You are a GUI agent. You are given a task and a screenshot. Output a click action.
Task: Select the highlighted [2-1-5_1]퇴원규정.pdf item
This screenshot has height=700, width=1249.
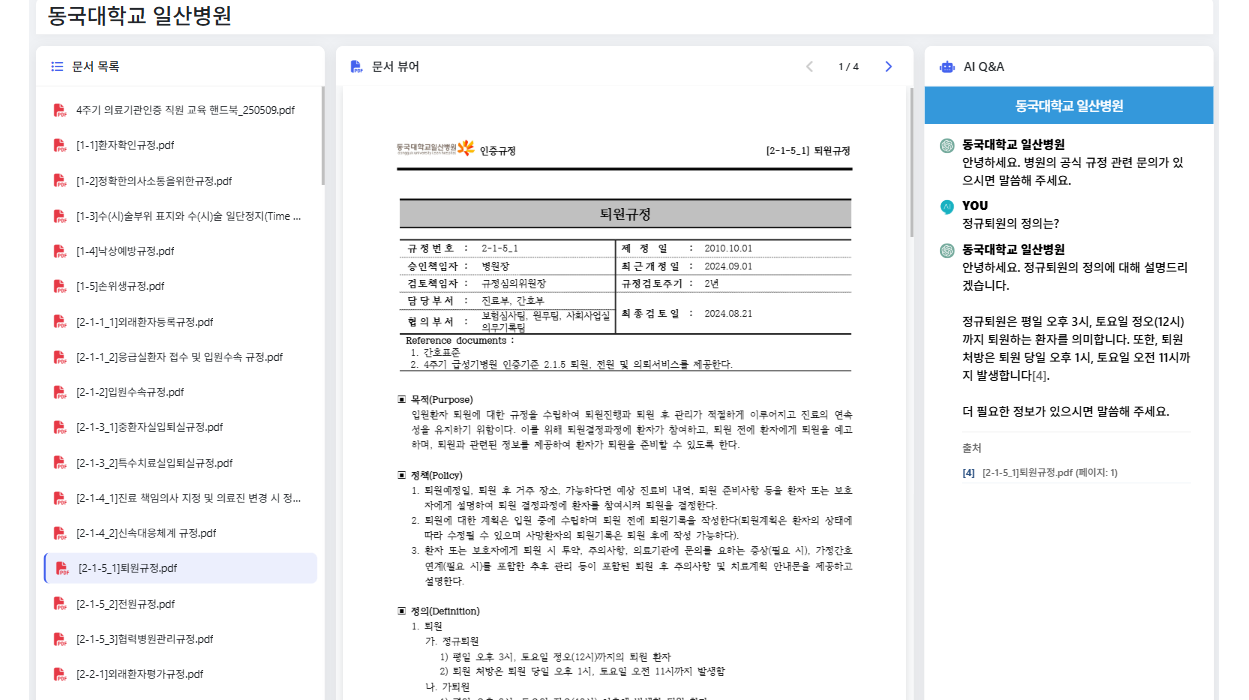181,568
